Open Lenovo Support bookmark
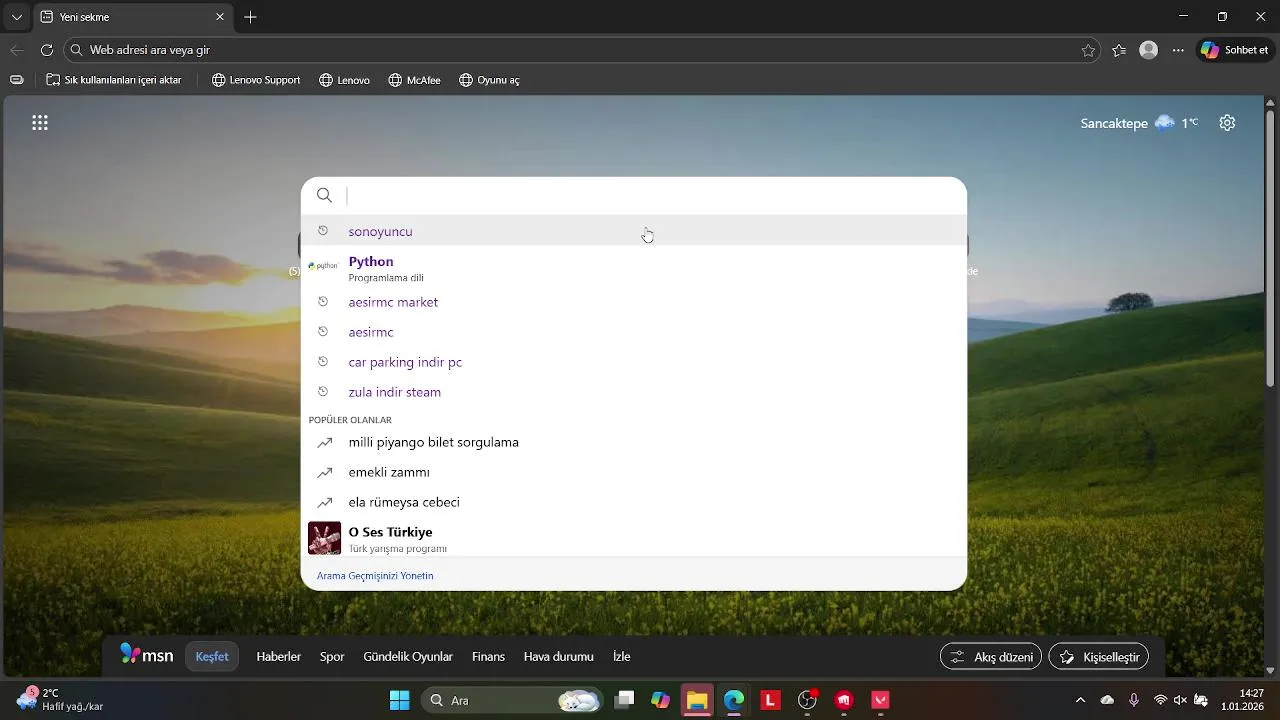1280x720 pixels. (x=256, y=80)
